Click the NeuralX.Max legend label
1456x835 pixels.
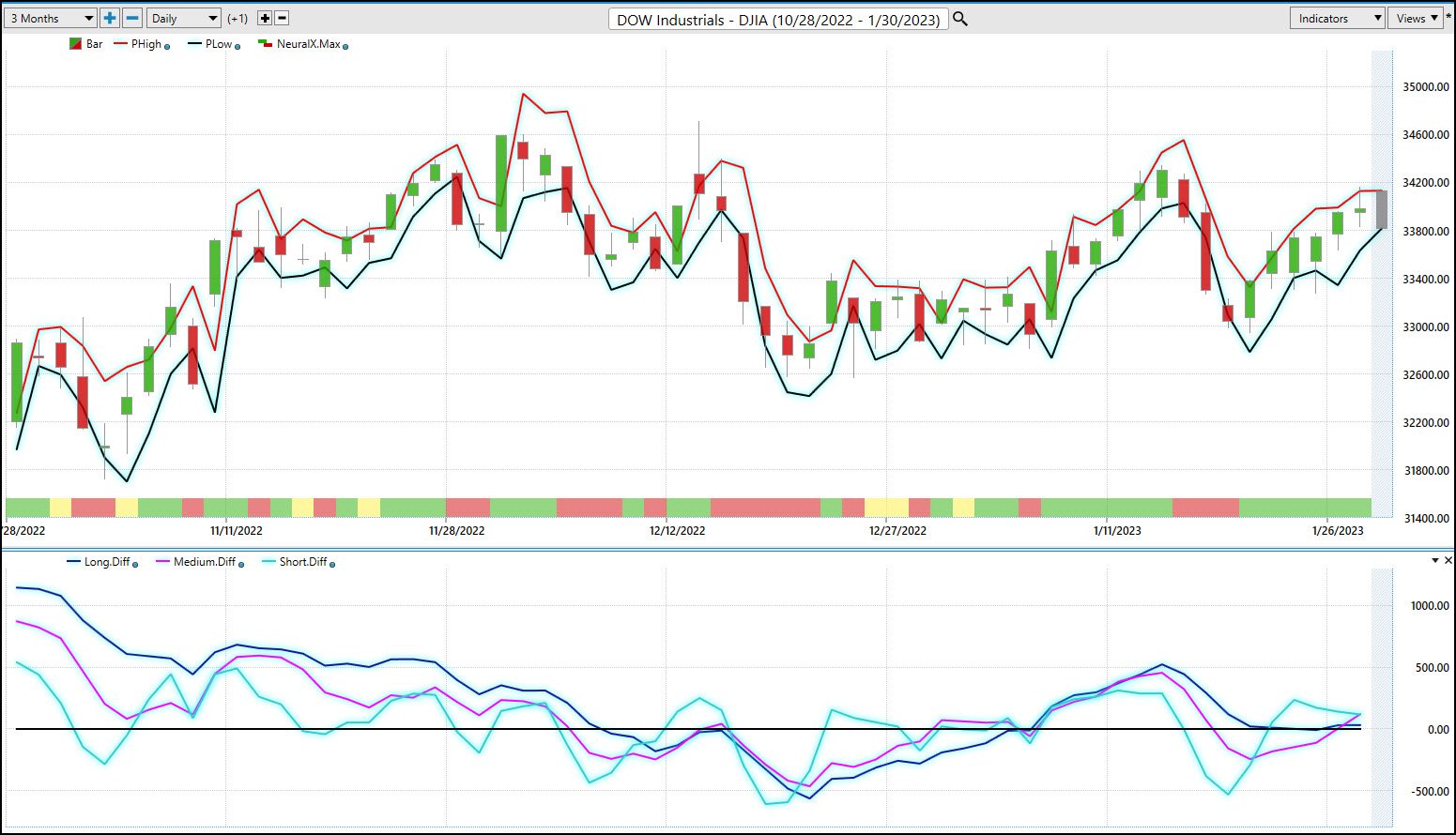click(309, 44)
